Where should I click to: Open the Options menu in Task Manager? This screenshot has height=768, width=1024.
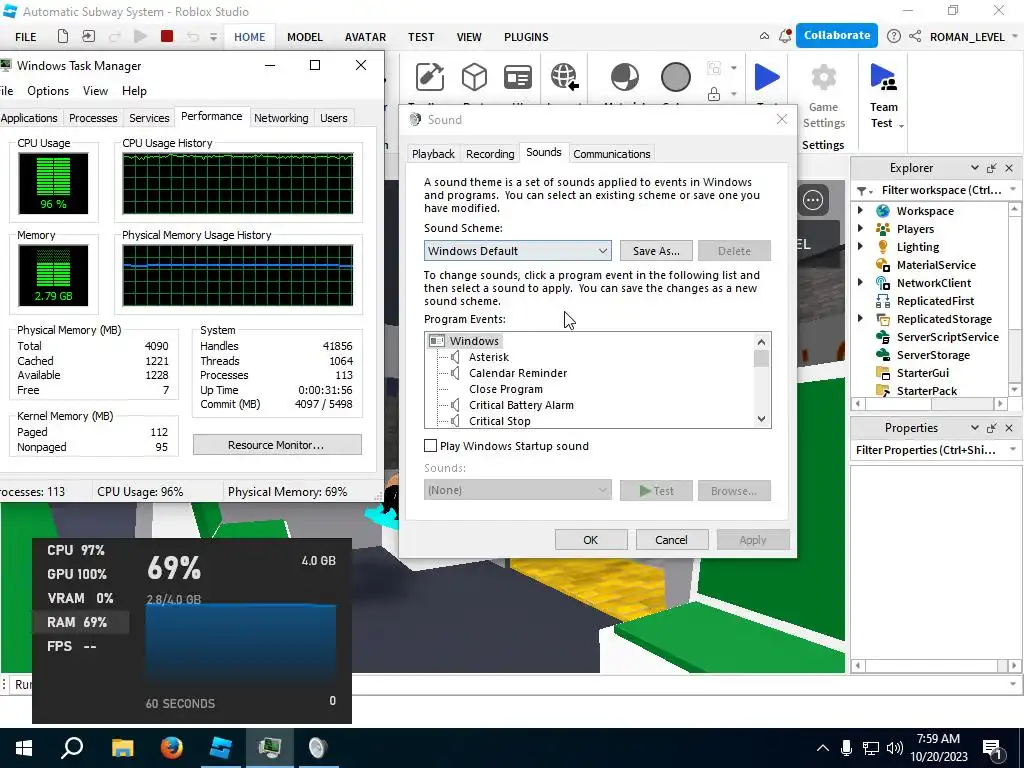coord(48,91)
